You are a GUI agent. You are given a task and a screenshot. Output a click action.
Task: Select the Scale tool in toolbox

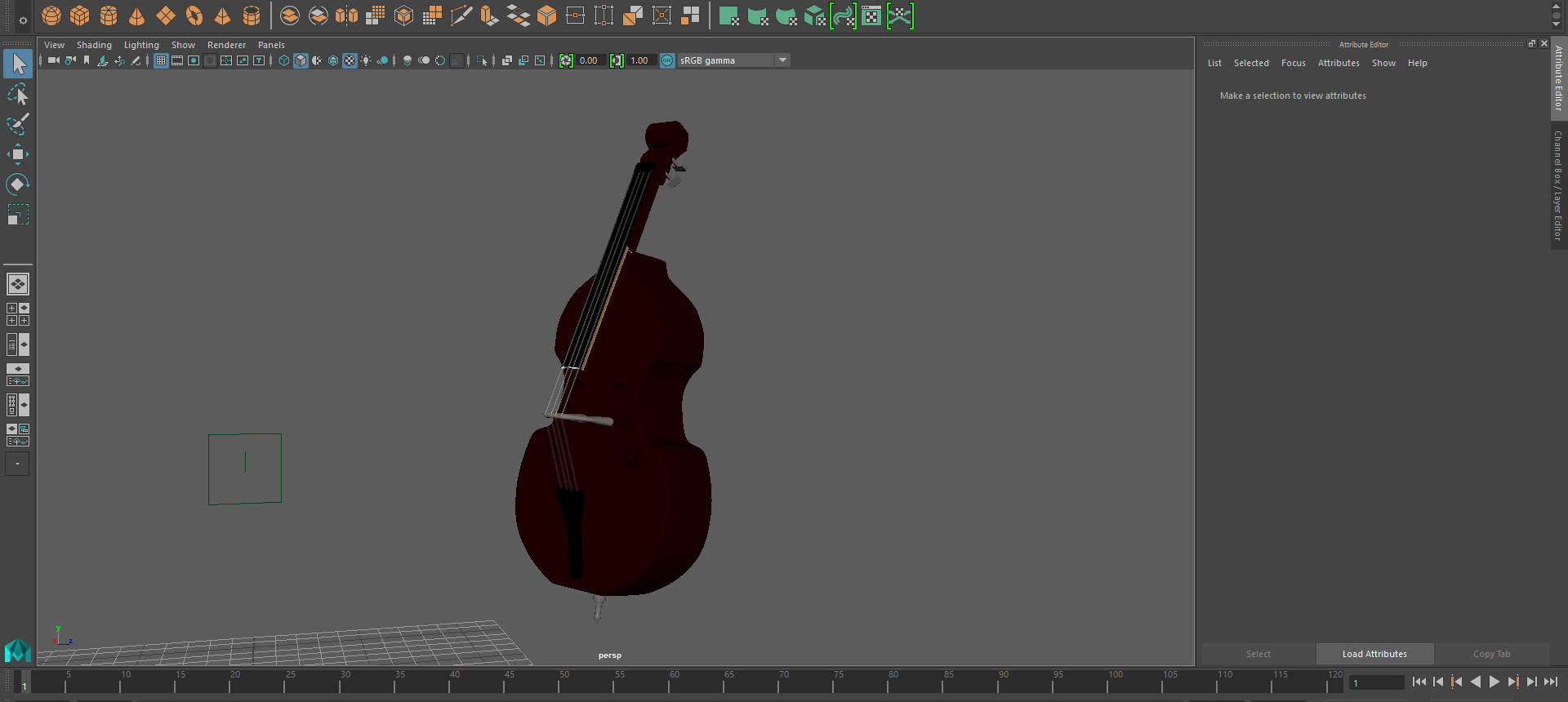click(x=18, y=215)
